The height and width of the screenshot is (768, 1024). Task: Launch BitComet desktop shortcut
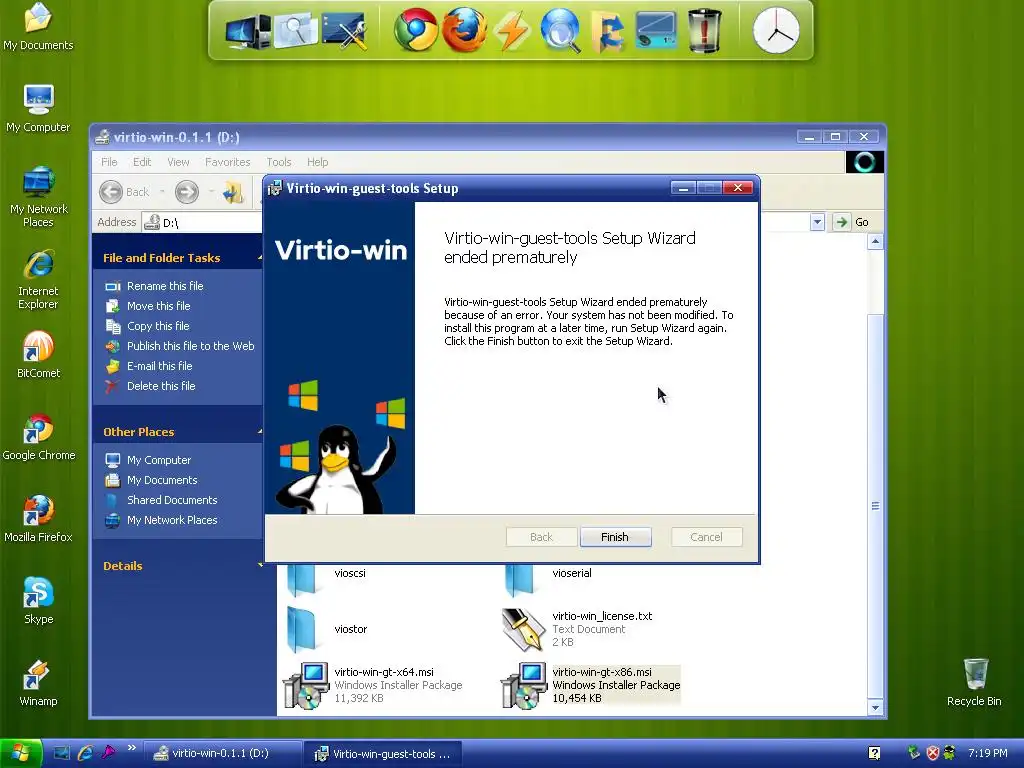tap(39, 354)
